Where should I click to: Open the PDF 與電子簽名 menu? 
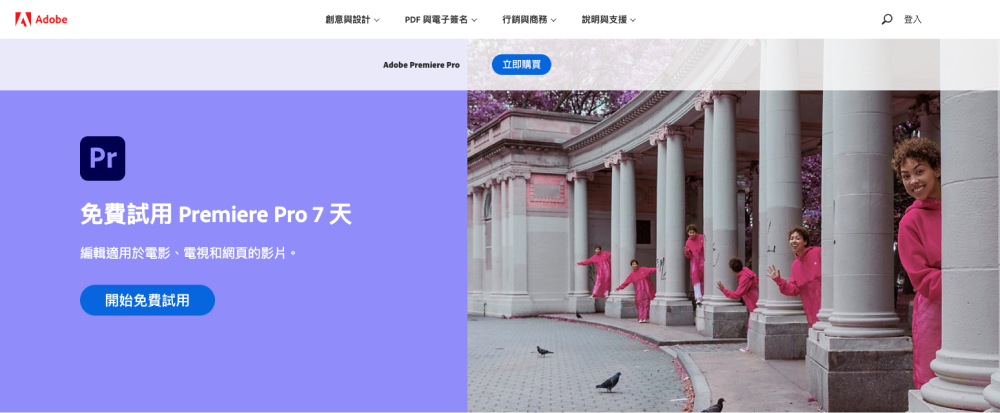(x=436, y=19)
